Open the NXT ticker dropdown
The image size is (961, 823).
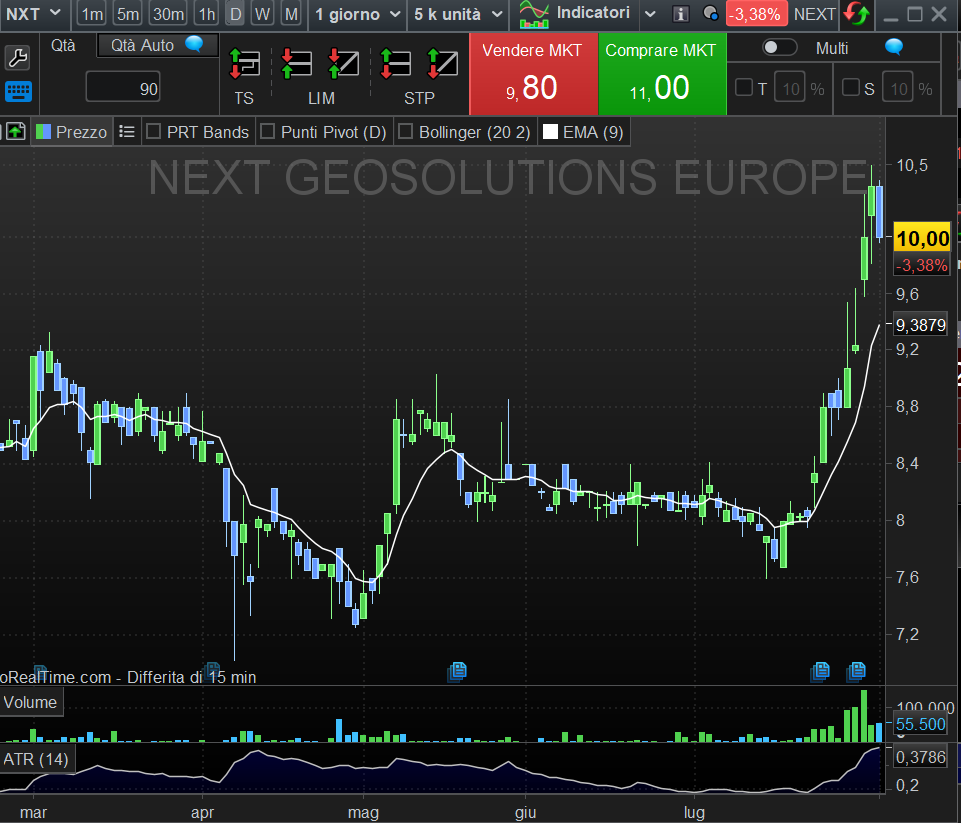pos(34,13)
